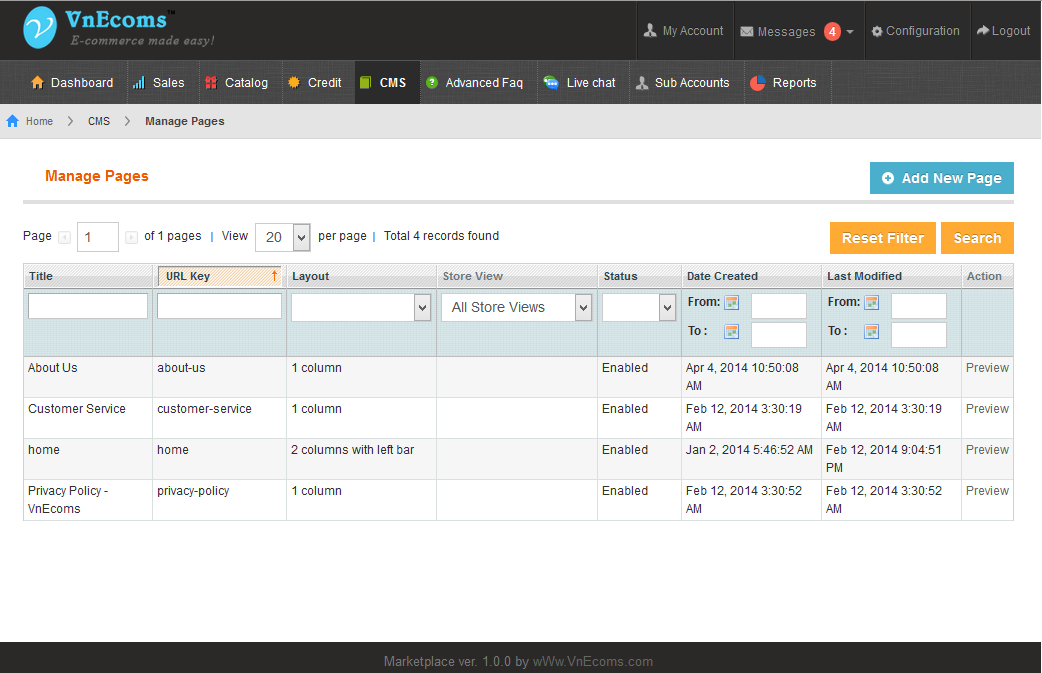Click the Advanced Faq question icon
This screenshot has width=1042, height=673.
pos(432,82)
